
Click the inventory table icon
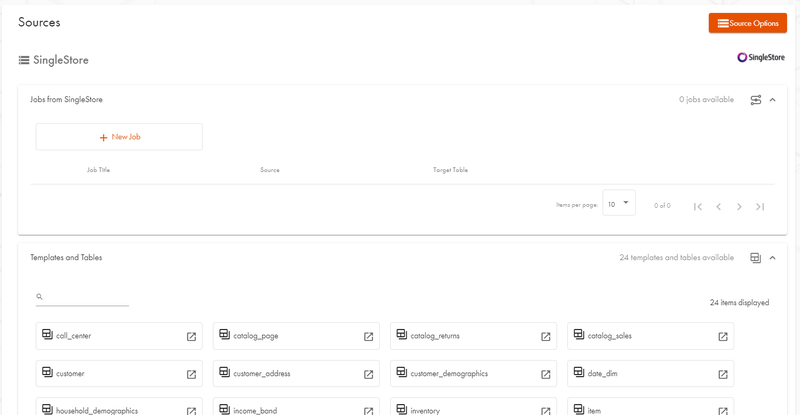tap(402, 409)
